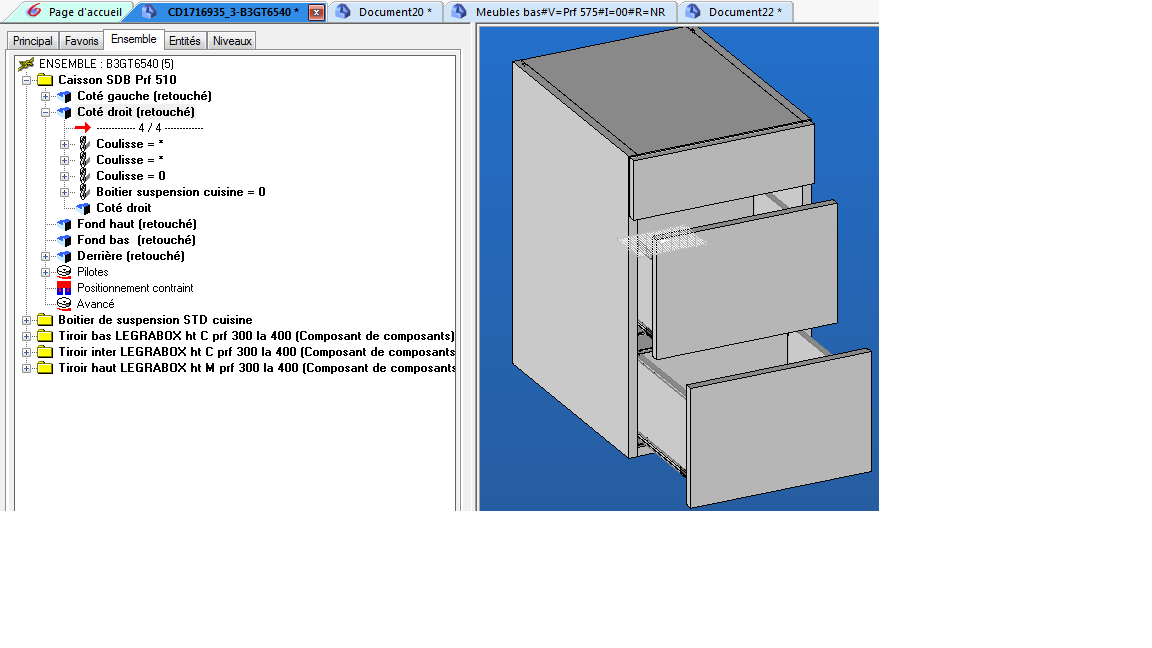The height and width of the screenshot is (648, 1152).
Task: Select the Positionnement contraint text row
Action: [135, 288]
